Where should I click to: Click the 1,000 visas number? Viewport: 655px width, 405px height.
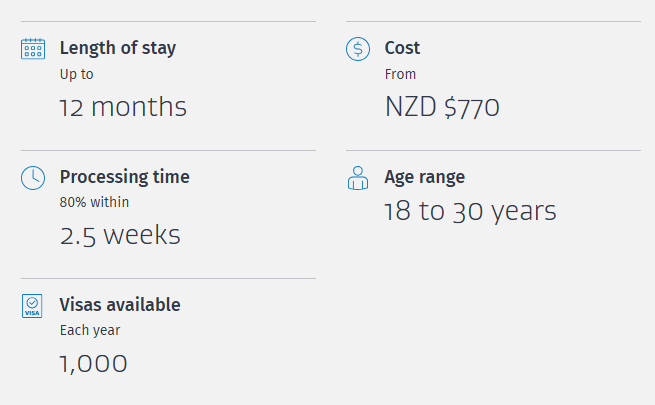point(94,364)
